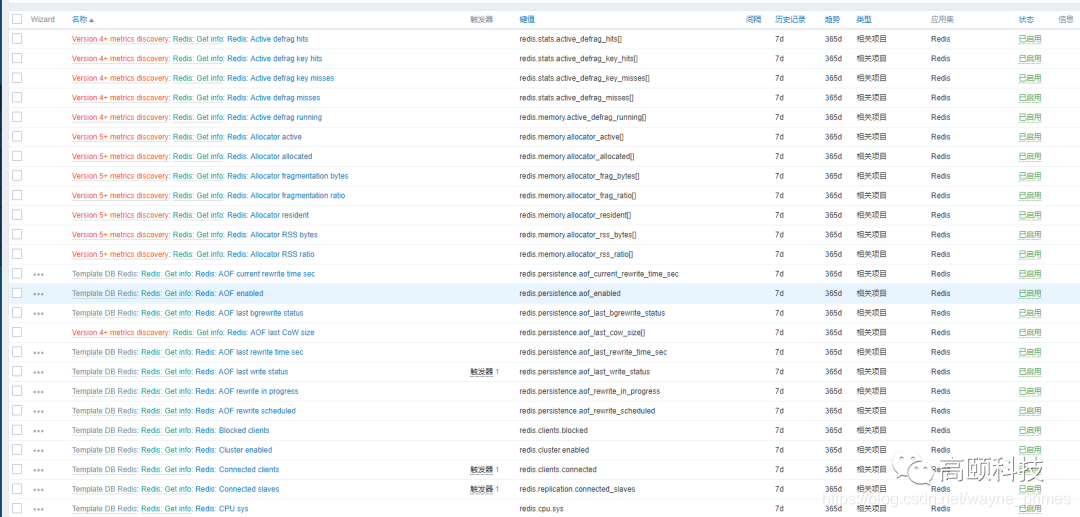Image resolution: width=1080 pixels, height=517 pixels.
Task: Sort by the 趋势 column header
Action: coord(832,20)
